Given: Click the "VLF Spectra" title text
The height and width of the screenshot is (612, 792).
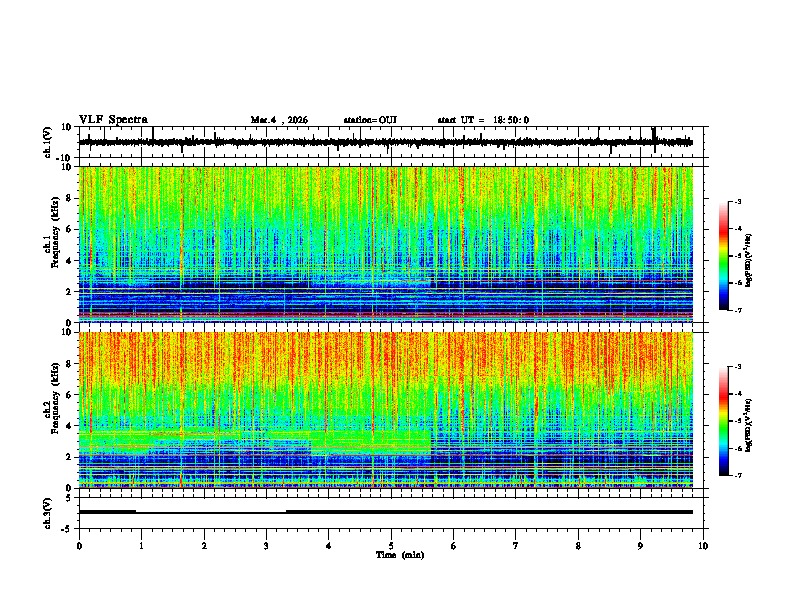Looking at the screenshot, I should pos(114,120).
